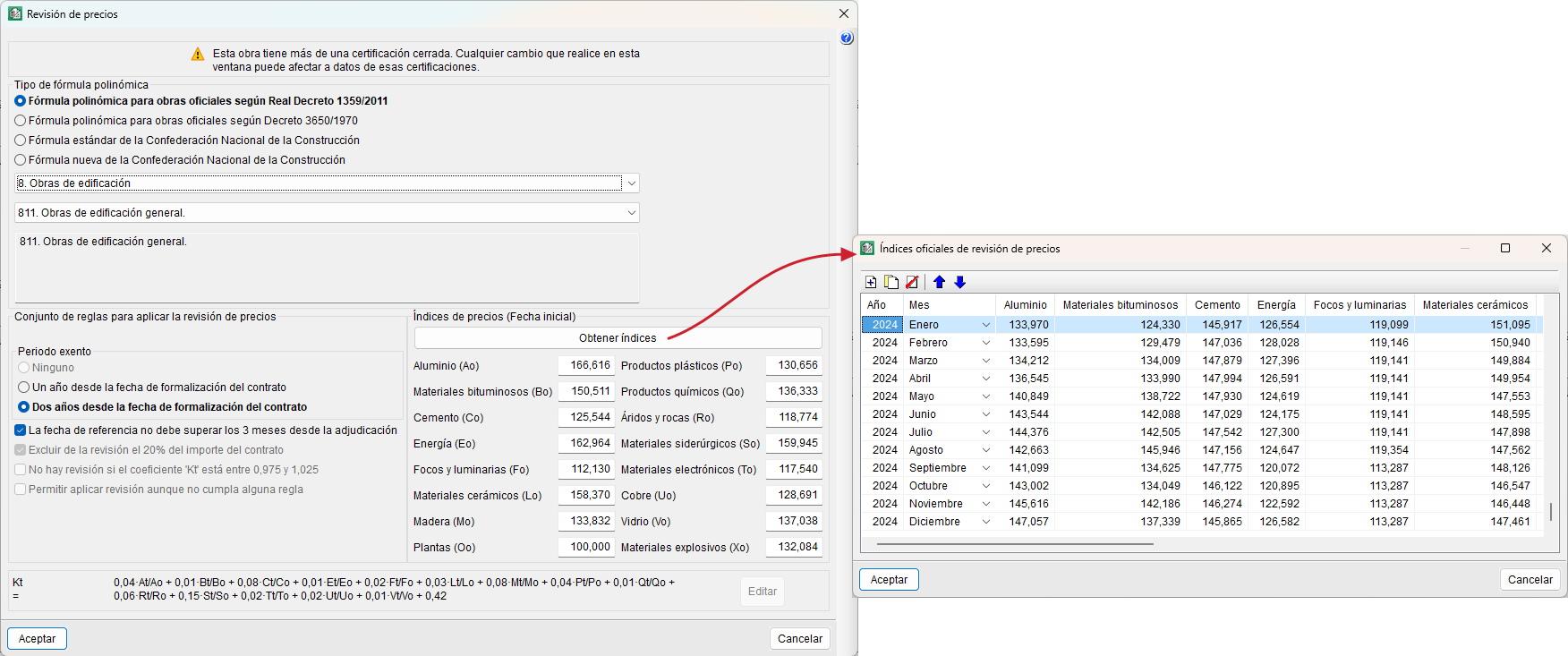Move selected row up with blue arrow
Screen dimensions: 1568x656
tap(939, 282)
